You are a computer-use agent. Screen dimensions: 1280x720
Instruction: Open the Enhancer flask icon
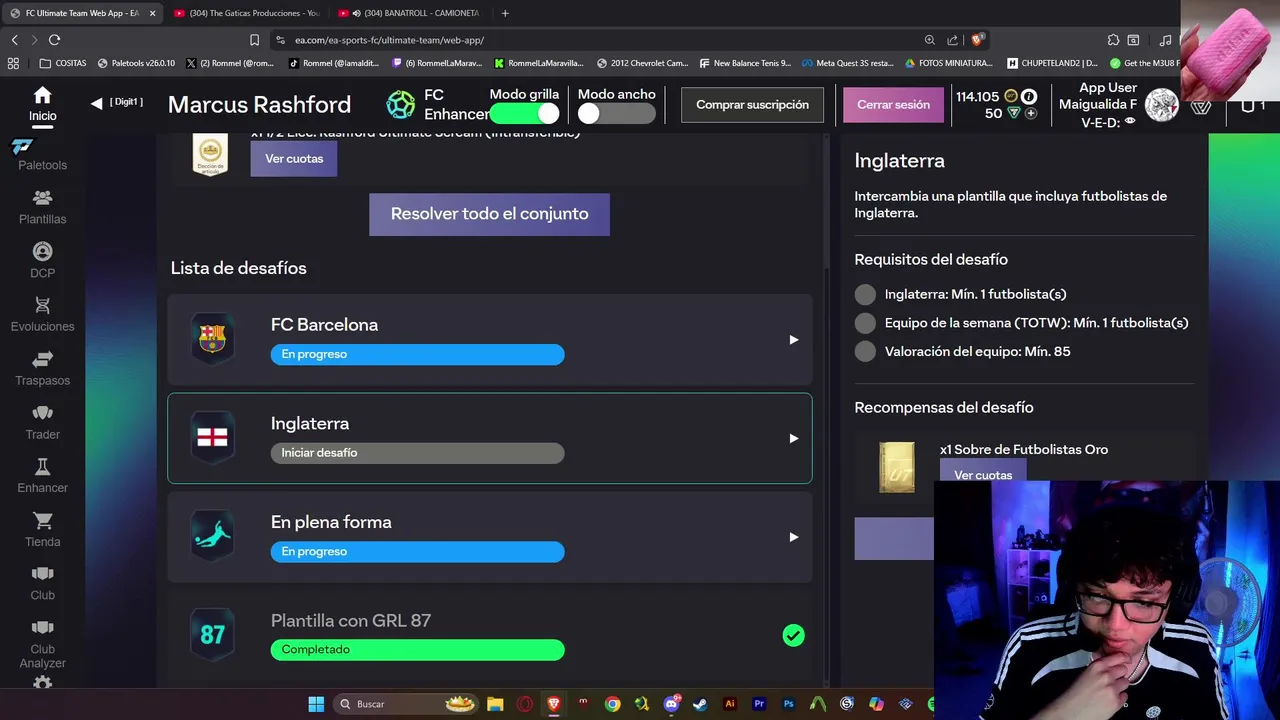point(42,467)
